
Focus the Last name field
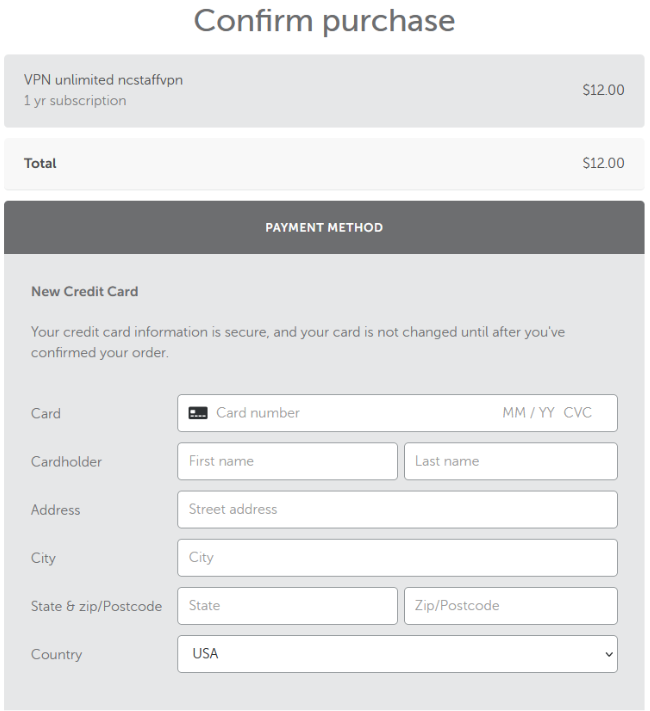[x=510, y=461]
